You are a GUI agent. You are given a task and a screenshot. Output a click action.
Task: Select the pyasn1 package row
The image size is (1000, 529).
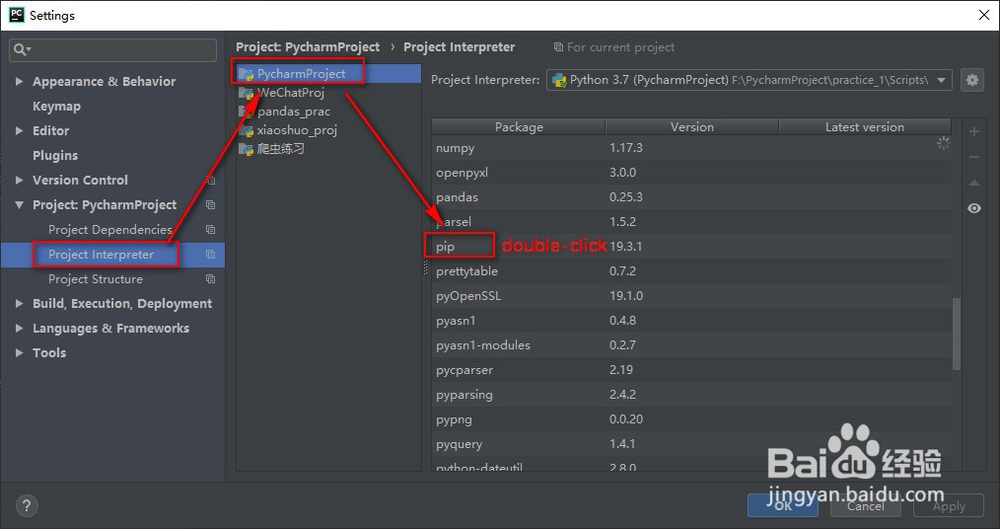[691, 320]
